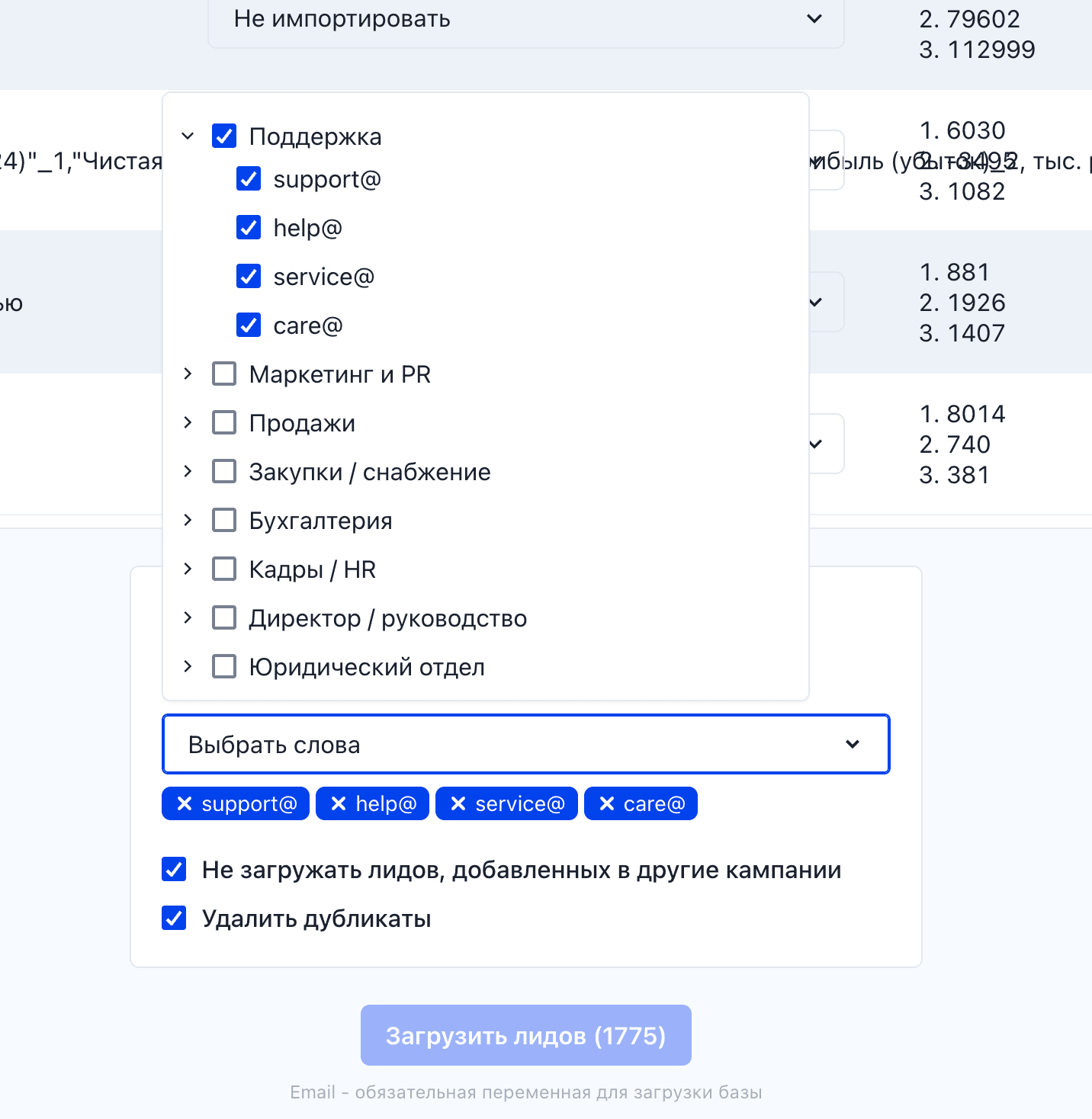Image resolution: width=1092 pixels, height=1119 pixels.
Task: Remove the service@ tag with X icon
Action: [x=458, y=804]
